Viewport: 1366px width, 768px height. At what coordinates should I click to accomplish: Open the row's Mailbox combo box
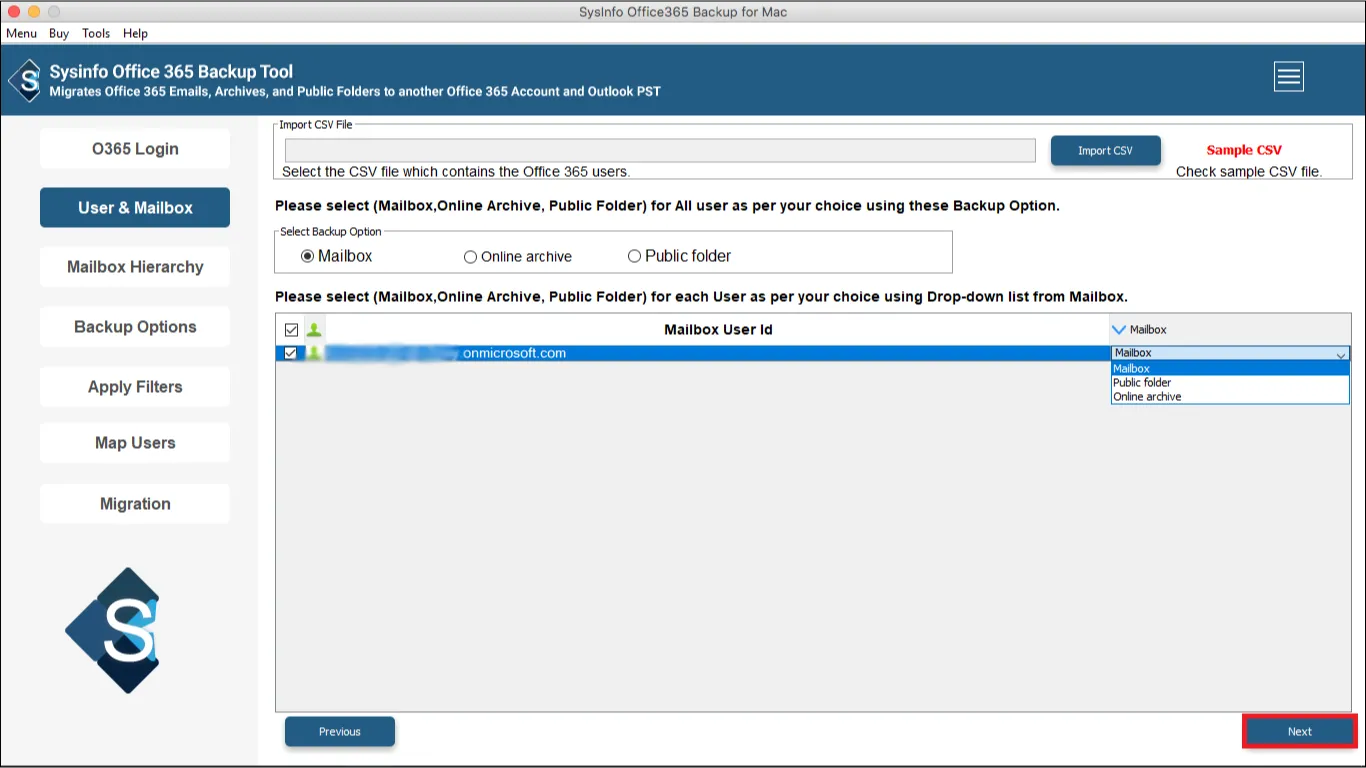pos(1230,353)
